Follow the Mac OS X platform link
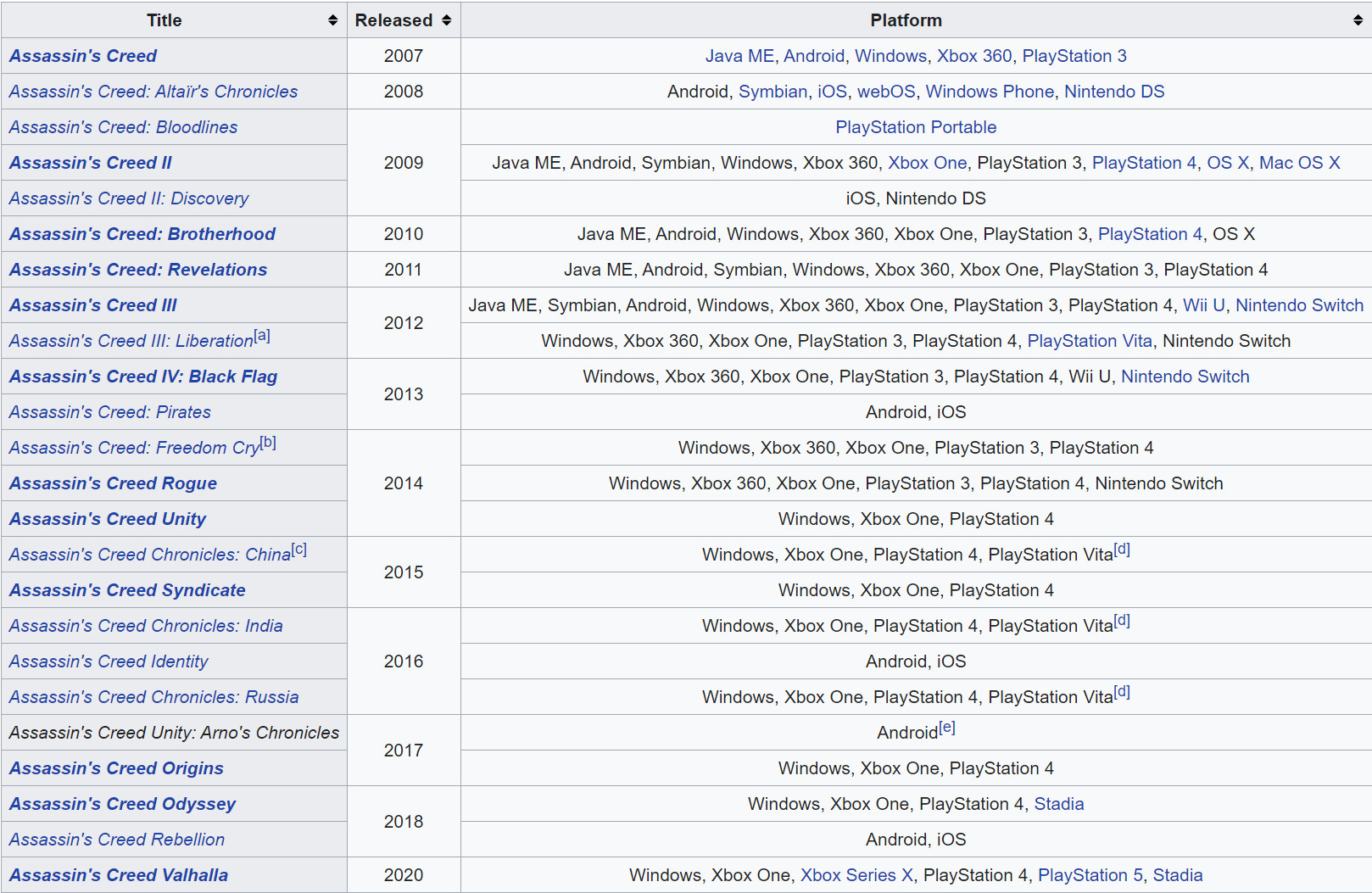 point(1300,163)
